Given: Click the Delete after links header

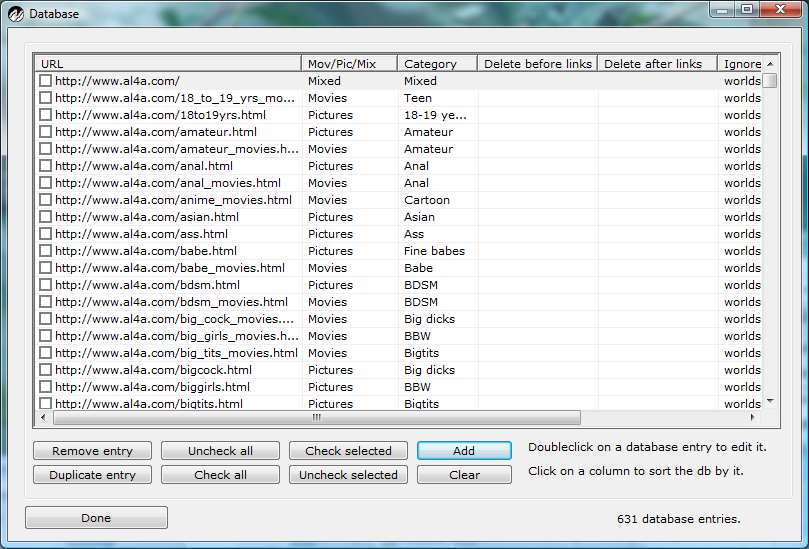Looking at the screenshot, I should point(656,64).
